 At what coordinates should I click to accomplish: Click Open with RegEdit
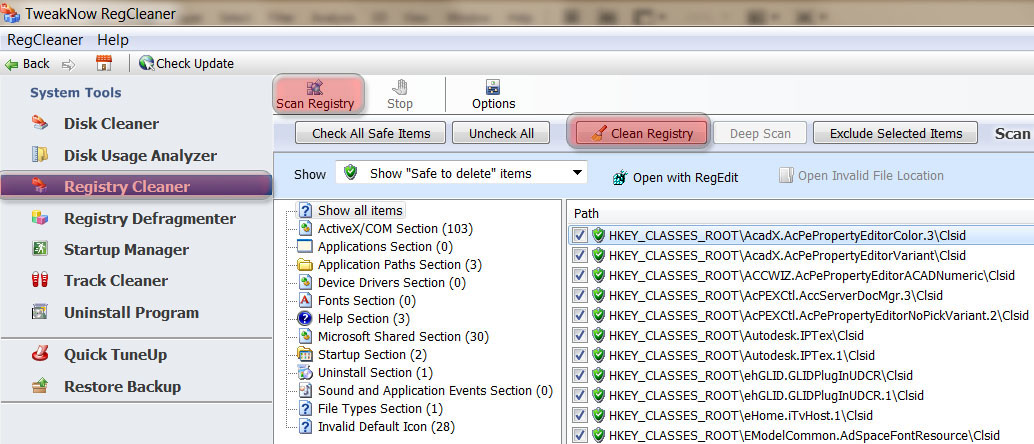pos(676,177)
